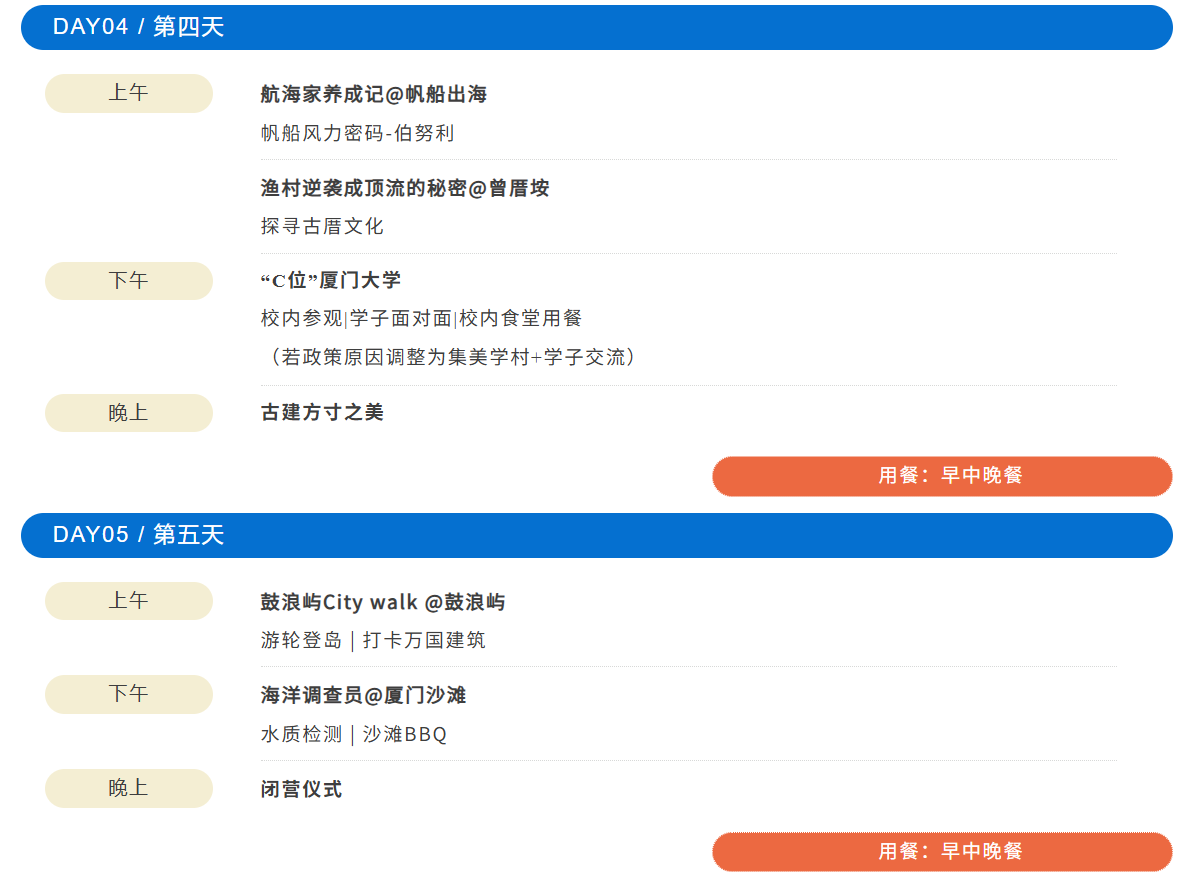
Task: Open 古建方寸之美 evening activity
Action: 322,412
